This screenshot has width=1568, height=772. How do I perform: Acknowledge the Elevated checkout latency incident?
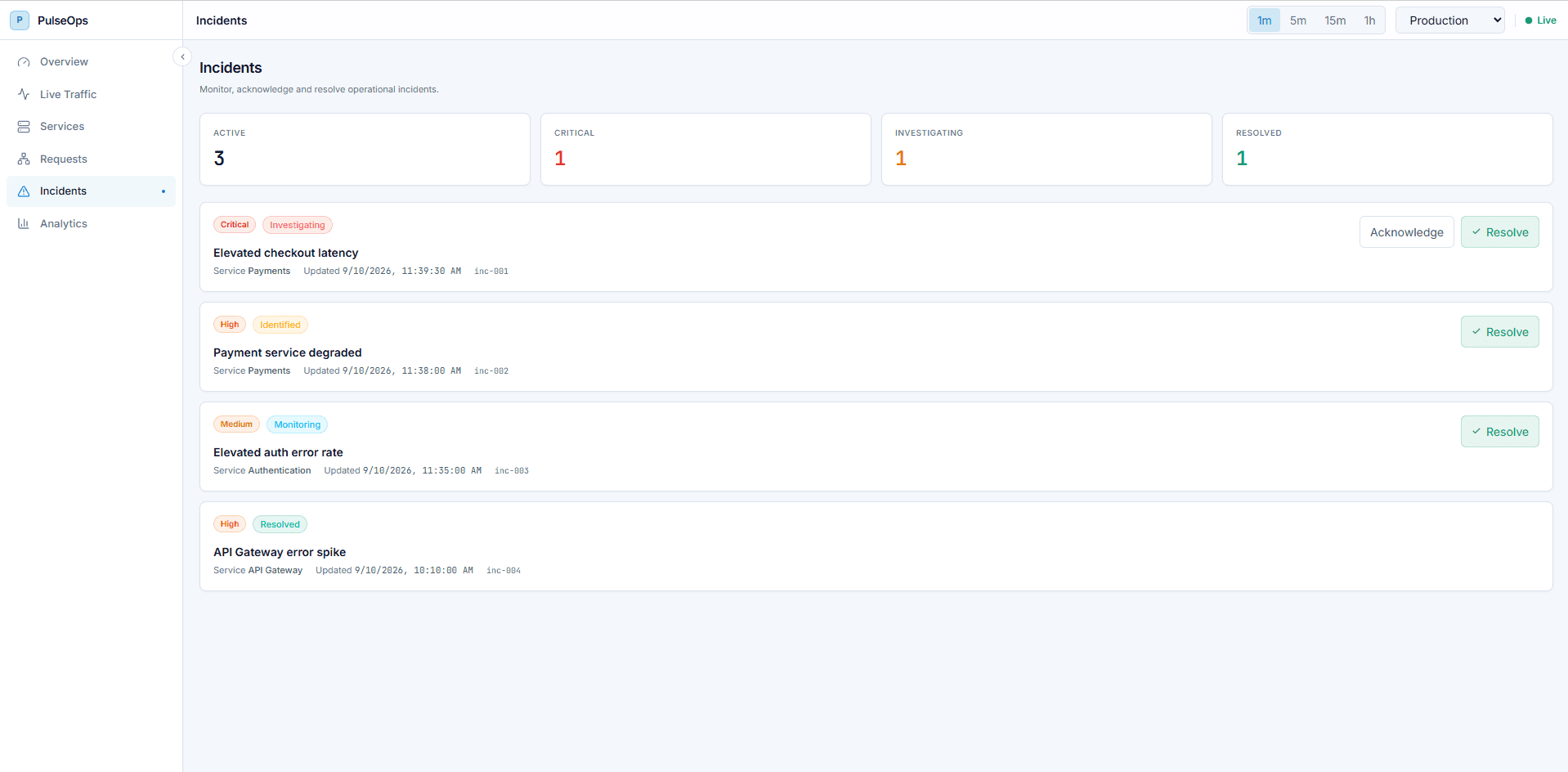(x=1406, y=232)
